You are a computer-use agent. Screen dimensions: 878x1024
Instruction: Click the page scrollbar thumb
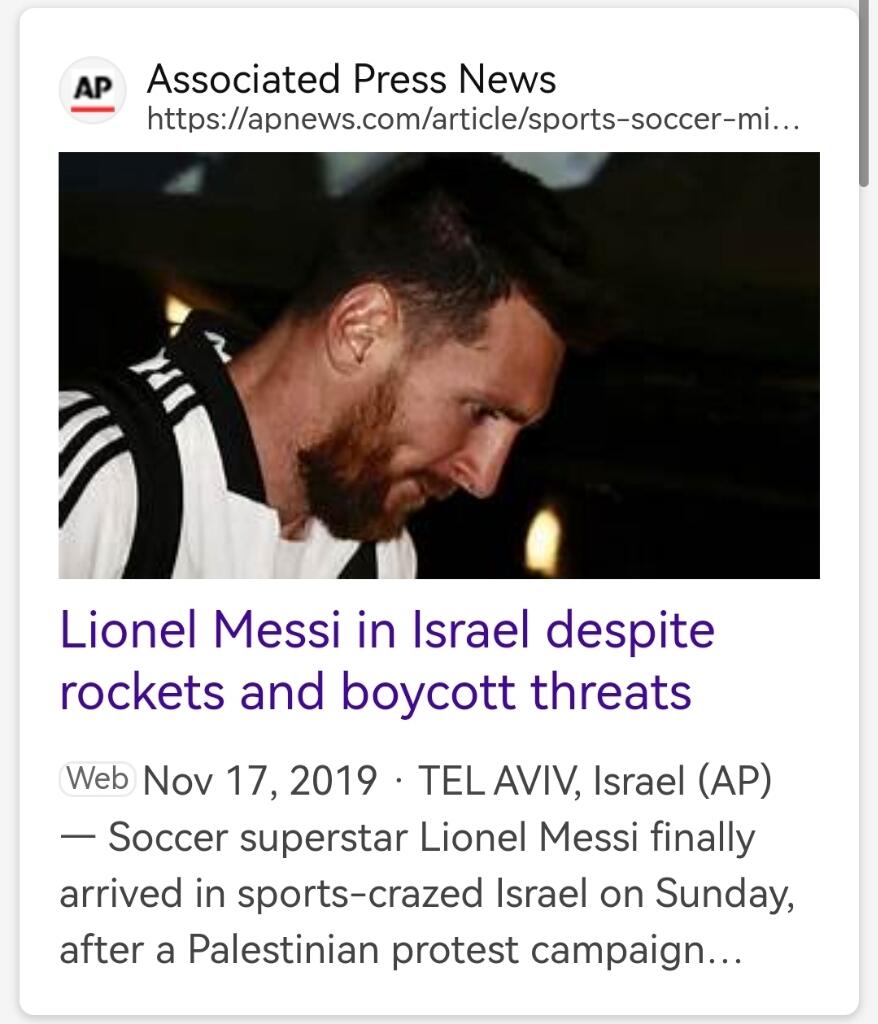[865, 90]
